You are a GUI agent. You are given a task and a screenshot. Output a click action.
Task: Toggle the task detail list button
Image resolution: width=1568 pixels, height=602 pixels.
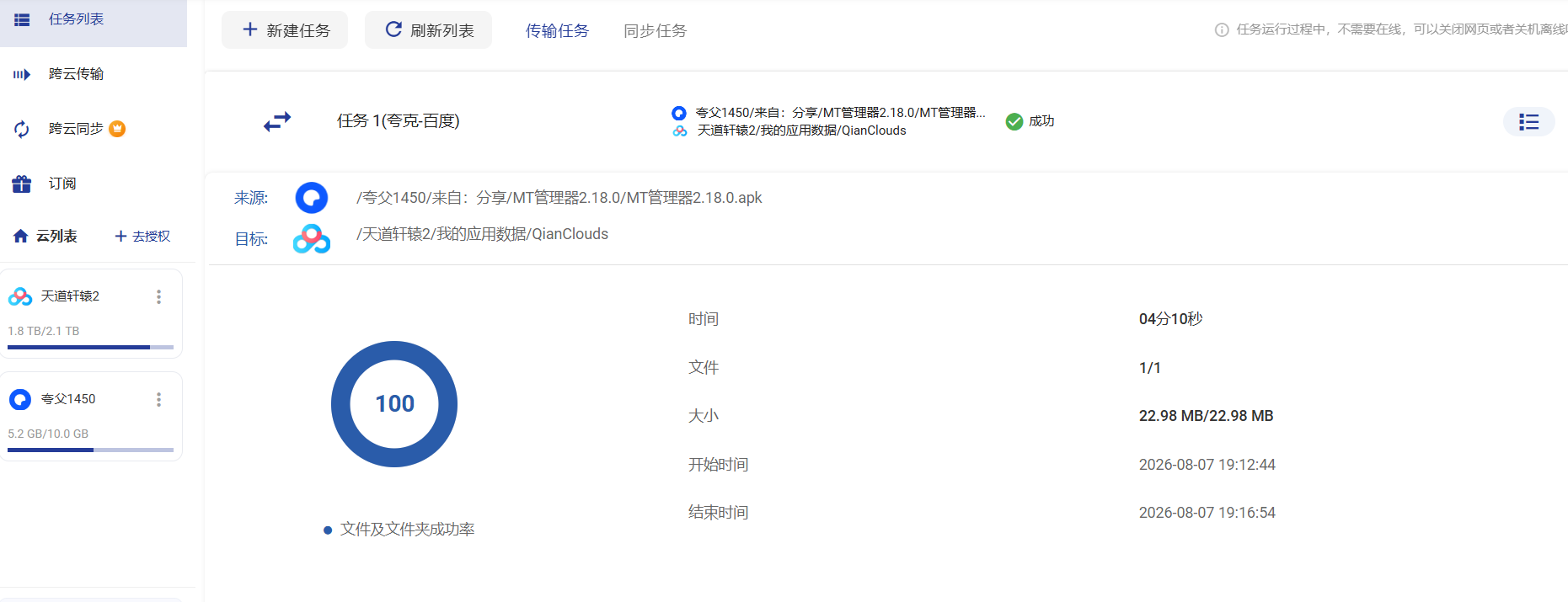pyautogui.click(x=1529, y=122)
